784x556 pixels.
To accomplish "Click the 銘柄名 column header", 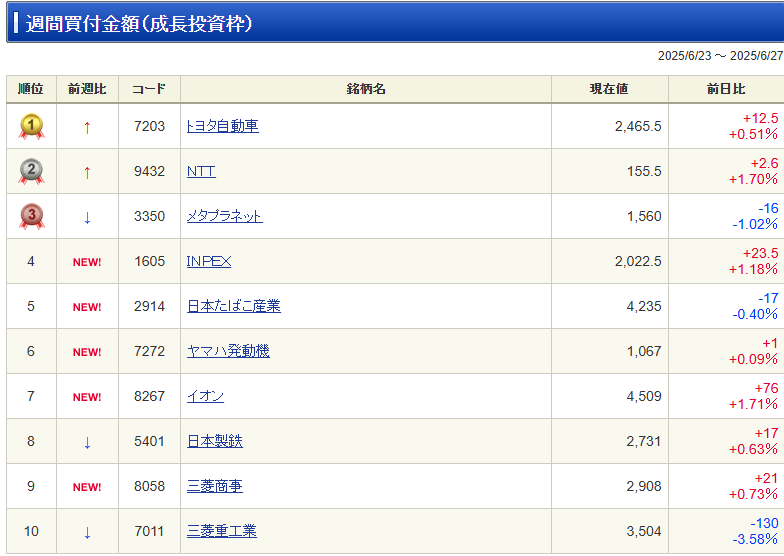I will (x=366, y=89).
